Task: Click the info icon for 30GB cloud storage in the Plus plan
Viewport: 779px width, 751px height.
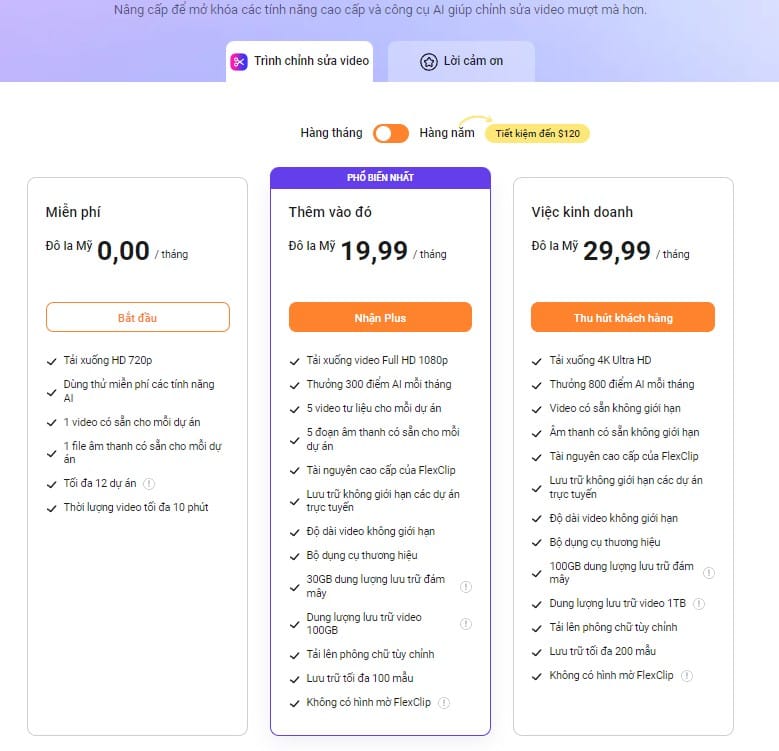Action: coord(466,586)
